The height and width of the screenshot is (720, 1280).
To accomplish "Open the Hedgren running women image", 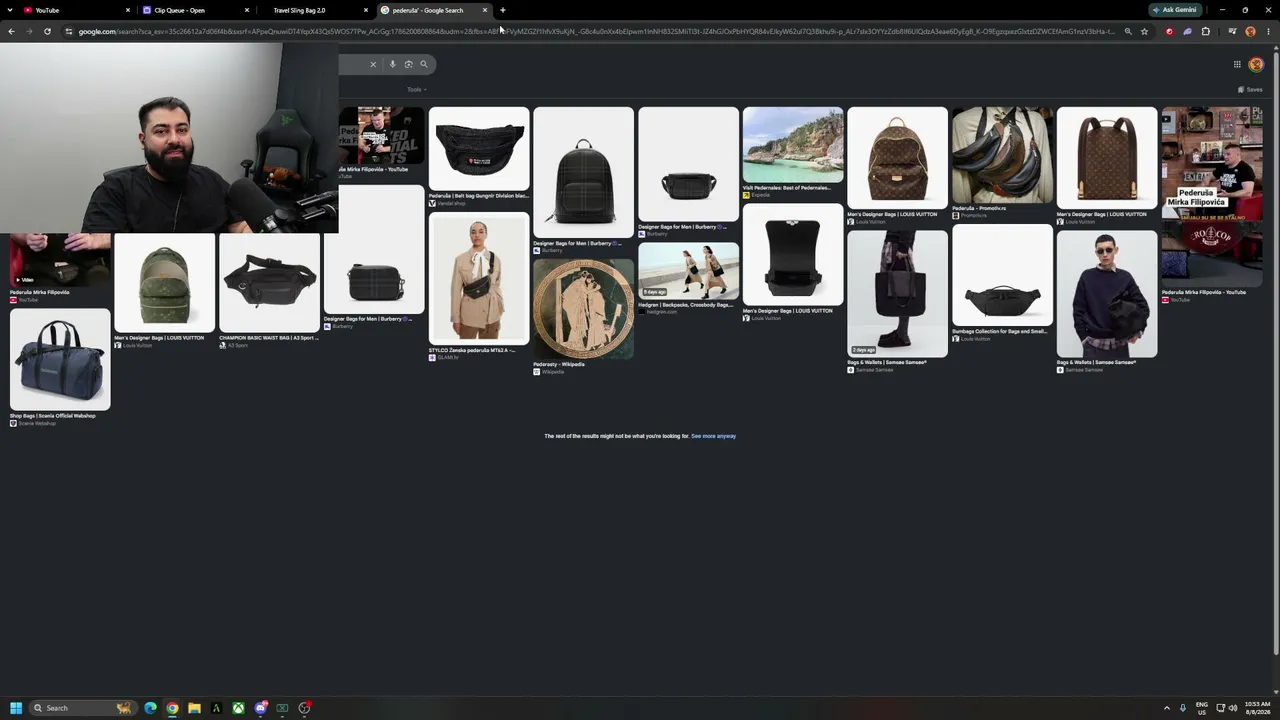I will tap(688, 270).
